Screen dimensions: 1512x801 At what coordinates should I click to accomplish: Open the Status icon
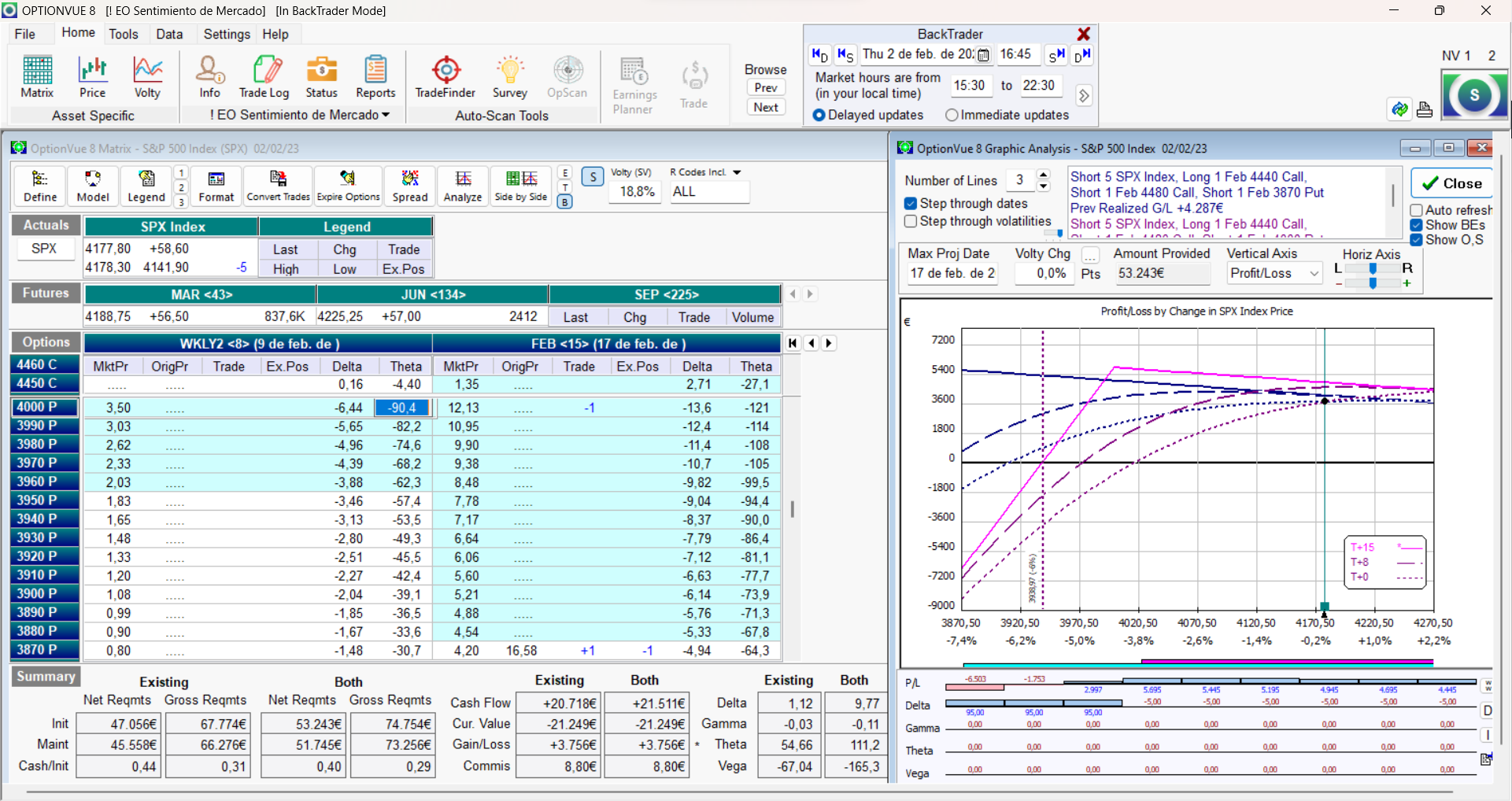pos(321,77)
